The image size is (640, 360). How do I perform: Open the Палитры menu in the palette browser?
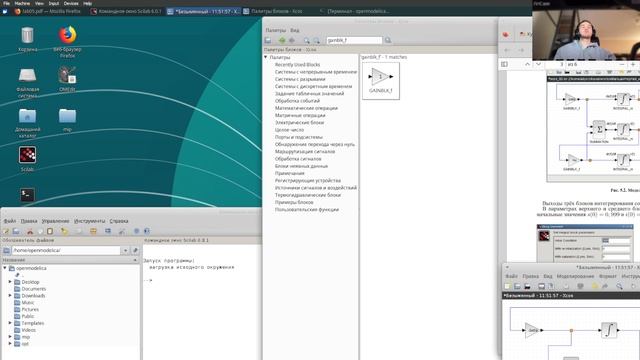[276, 30]
